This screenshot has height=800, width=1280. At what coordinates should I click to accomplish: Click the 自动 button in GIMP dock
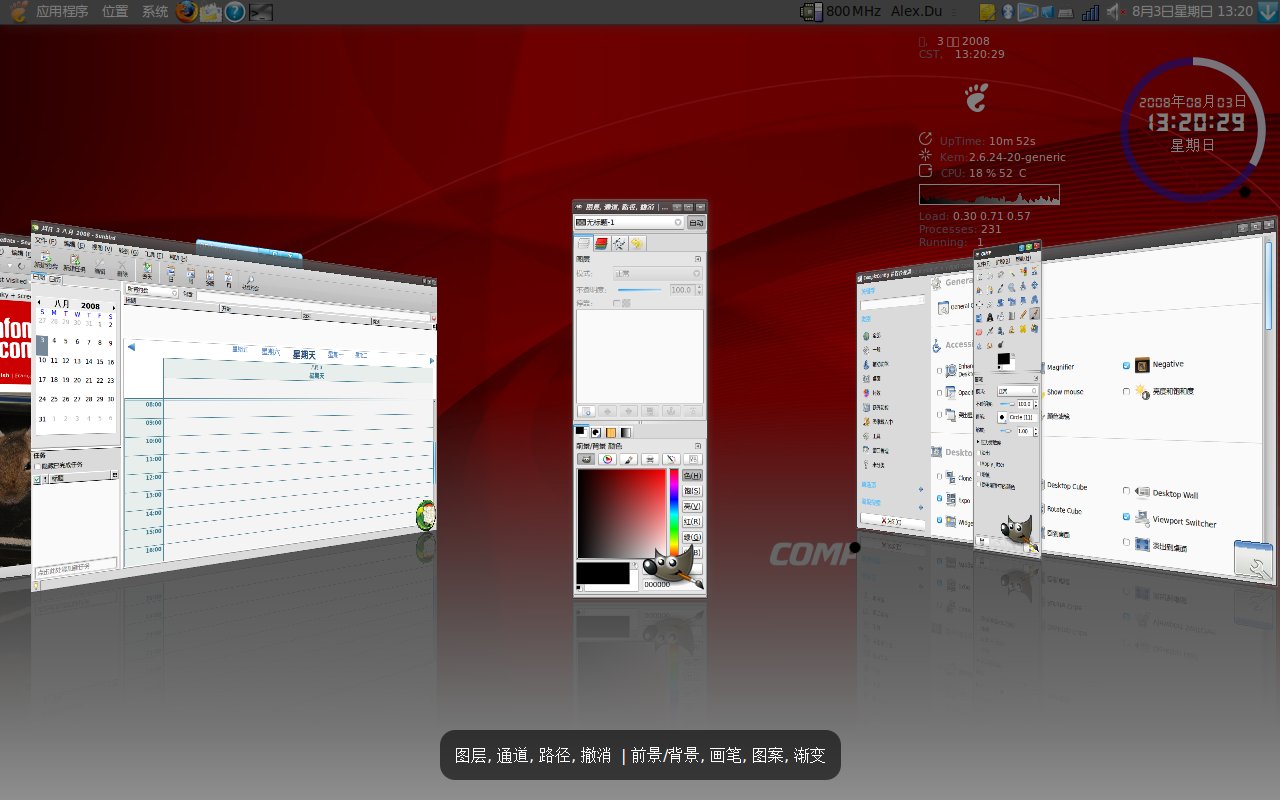tap(696, 222)
